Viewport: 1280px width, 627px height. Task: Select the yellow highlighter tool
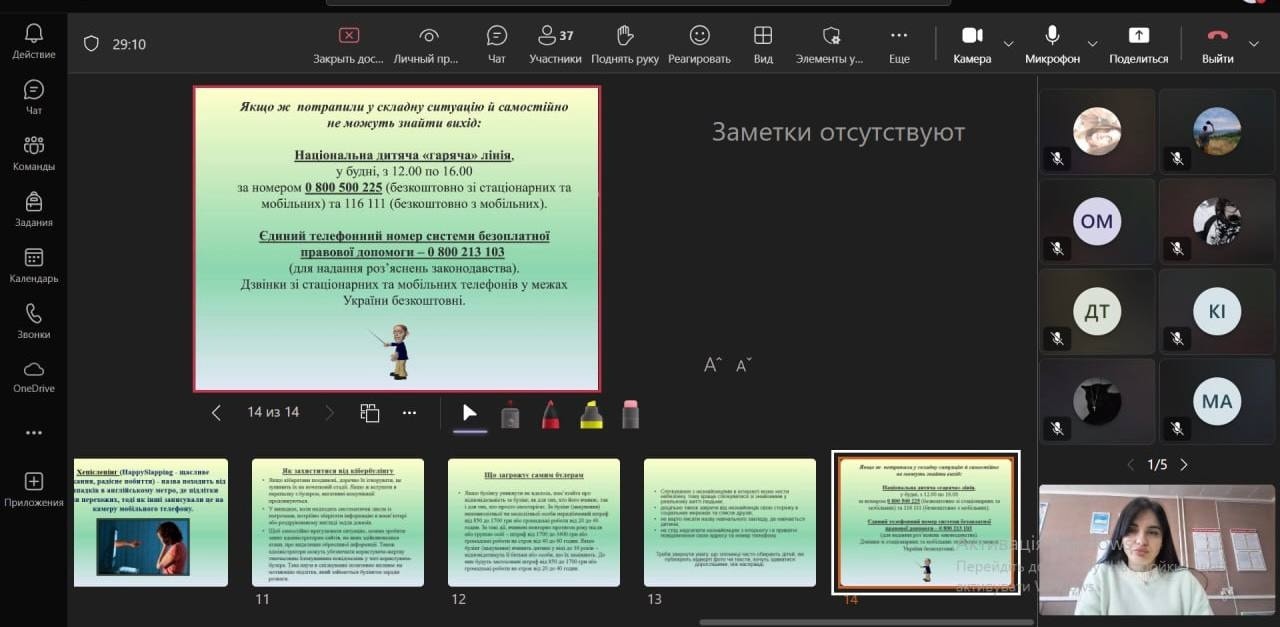pyautogui.click(x=591, y=414)
